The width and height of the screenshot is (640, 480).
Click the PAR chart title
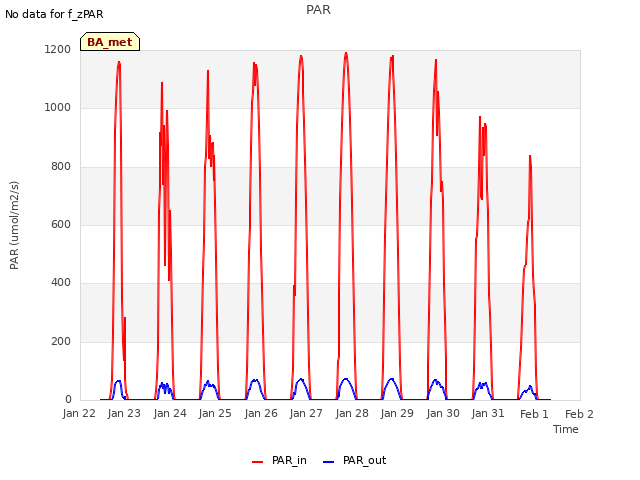tap(318, 10)
